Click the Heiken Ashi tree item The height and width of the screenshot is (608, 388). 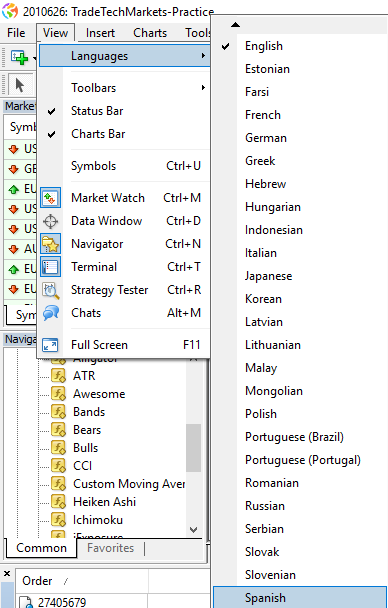104,502
